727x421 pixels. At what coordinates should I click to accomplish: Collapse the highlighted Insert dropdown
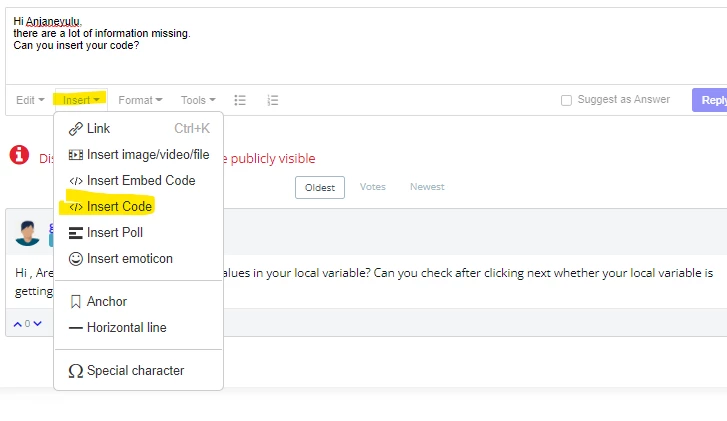coord(81,100)
